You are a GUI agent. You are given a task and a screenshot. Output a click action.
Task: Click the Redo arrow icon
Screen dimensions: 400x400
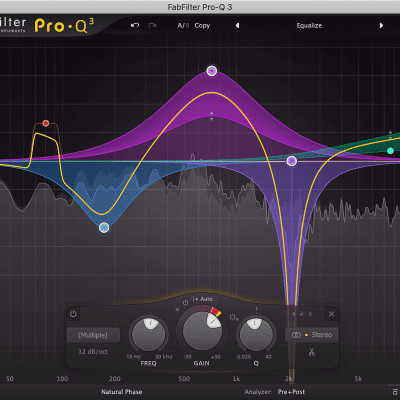click(152, 25)
